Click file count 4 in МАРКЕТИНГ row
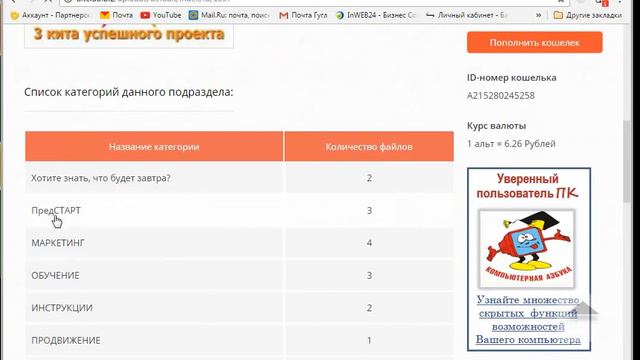This screenshot has height=360, width=640. (369, 243)
